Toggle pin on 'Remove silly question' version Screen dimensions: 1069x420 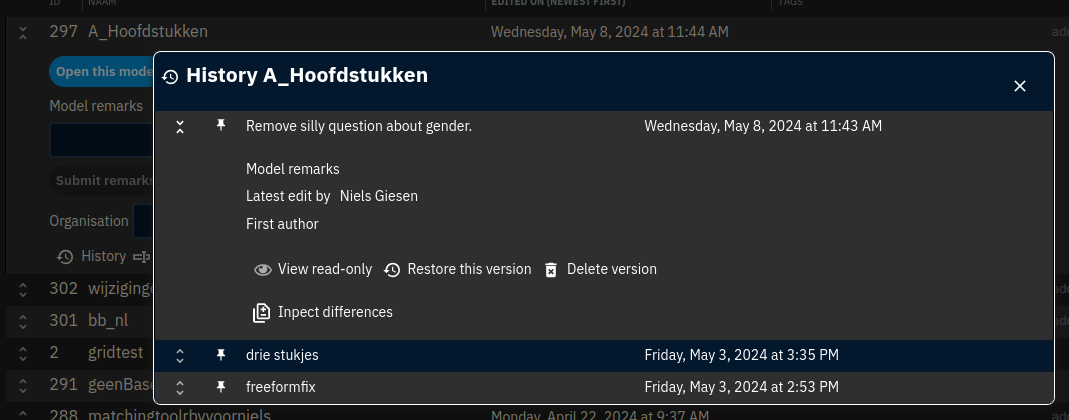pos(220,125)
